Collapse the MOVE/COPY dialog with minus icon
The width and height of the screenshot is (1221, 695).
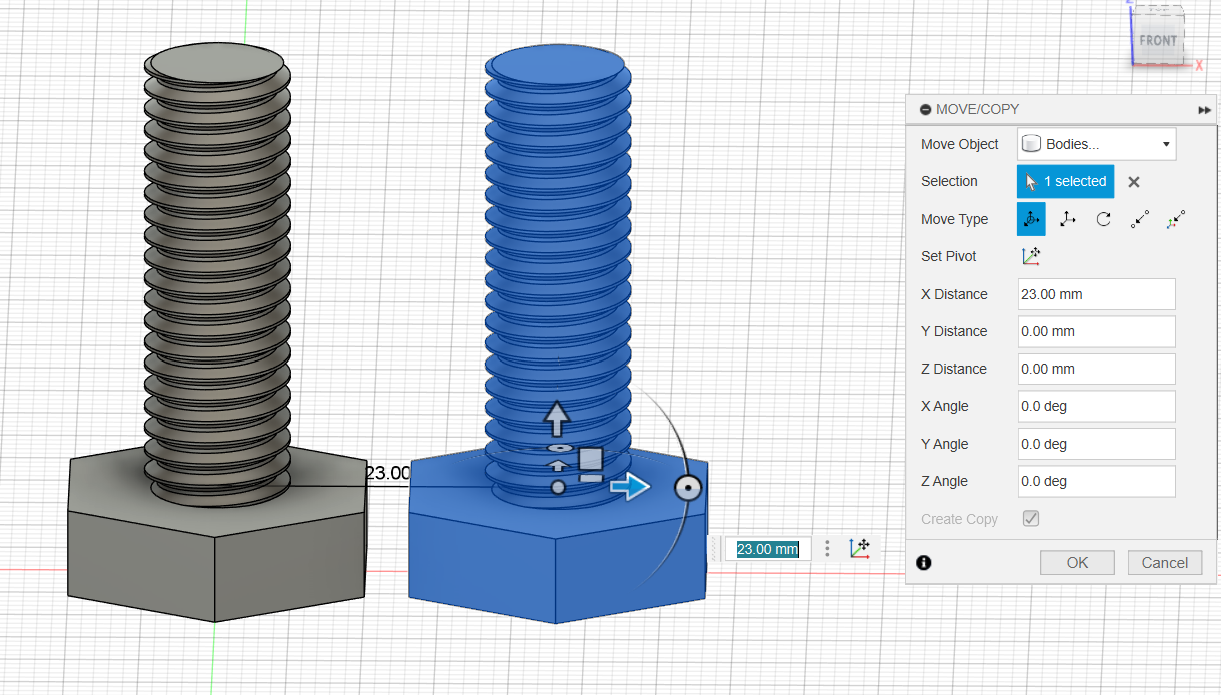coord(926,109)
